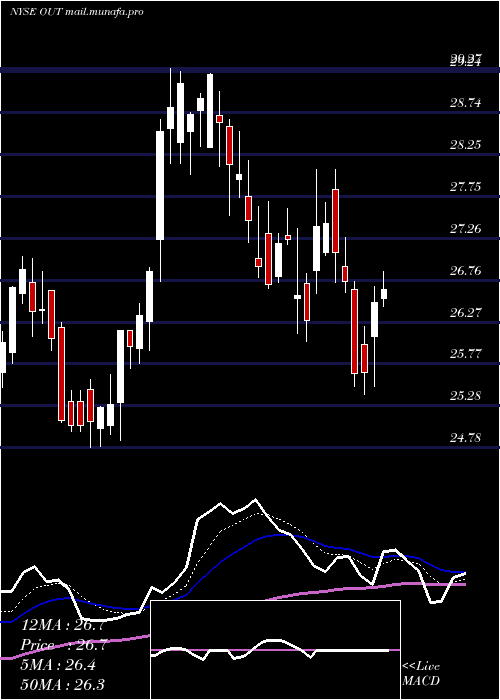500x700 pixels.
Task: Click the 28.25 price level label
Action: (466, 145)
